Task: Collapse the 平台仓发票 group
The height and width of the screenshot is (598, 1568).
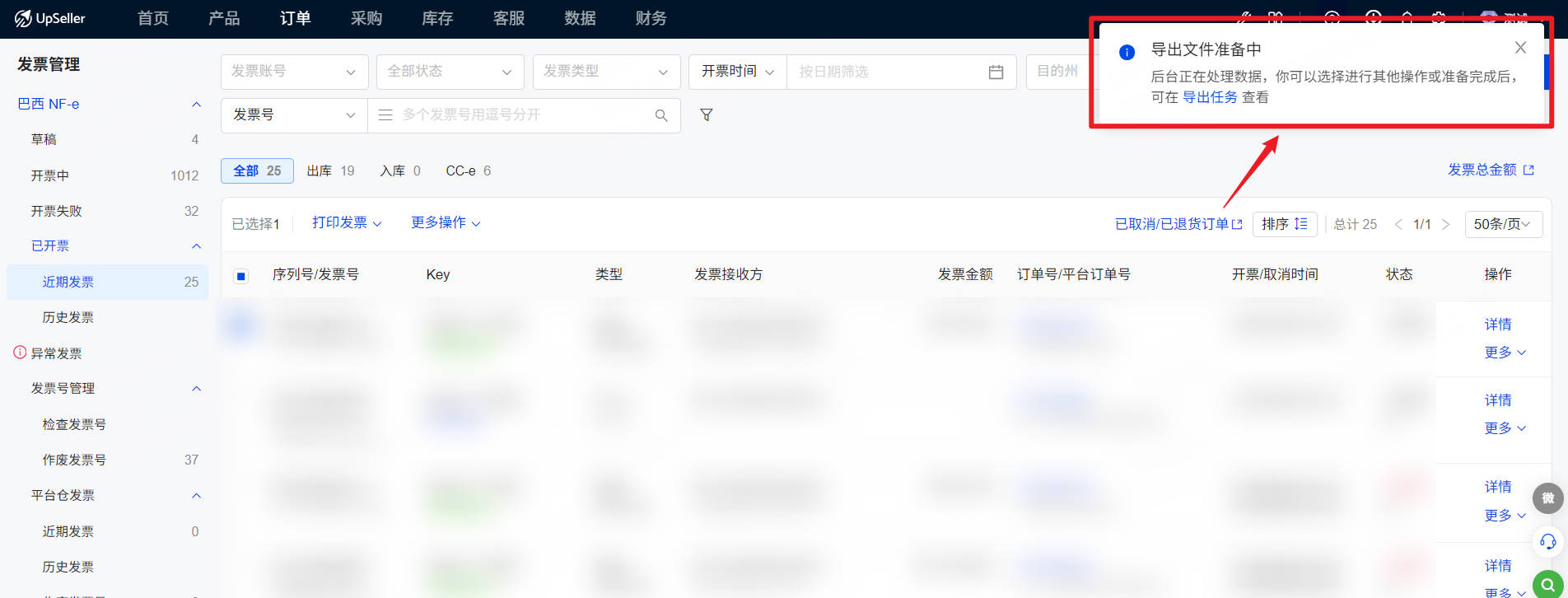Action: [196, 496]
